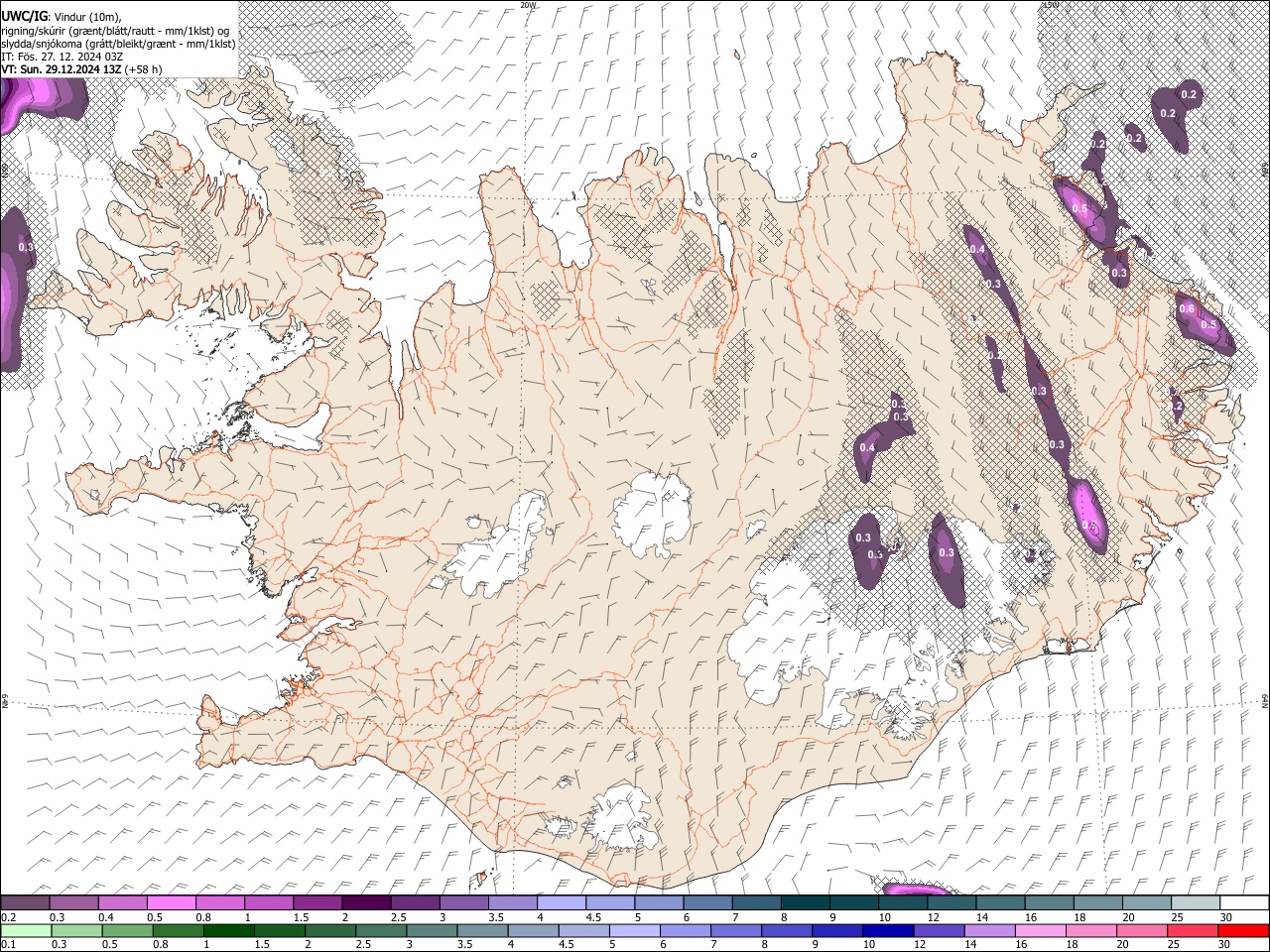
Task: Pick the bright pink 0.5 snow legend swatch
Action: (171, 902)
